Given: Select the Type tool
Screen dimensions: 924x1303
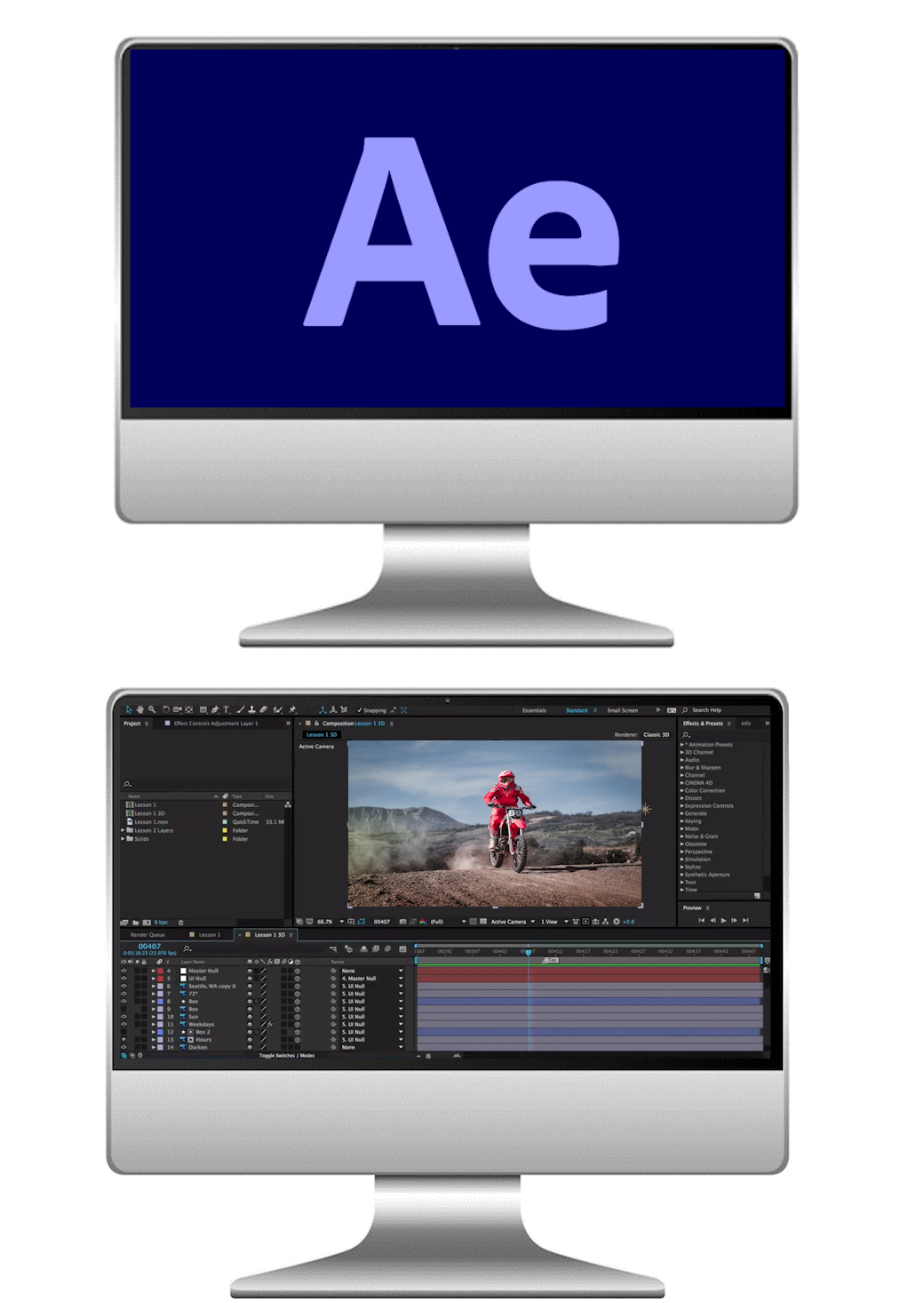Looking at the screenshot, I should [x=226, y=709].
